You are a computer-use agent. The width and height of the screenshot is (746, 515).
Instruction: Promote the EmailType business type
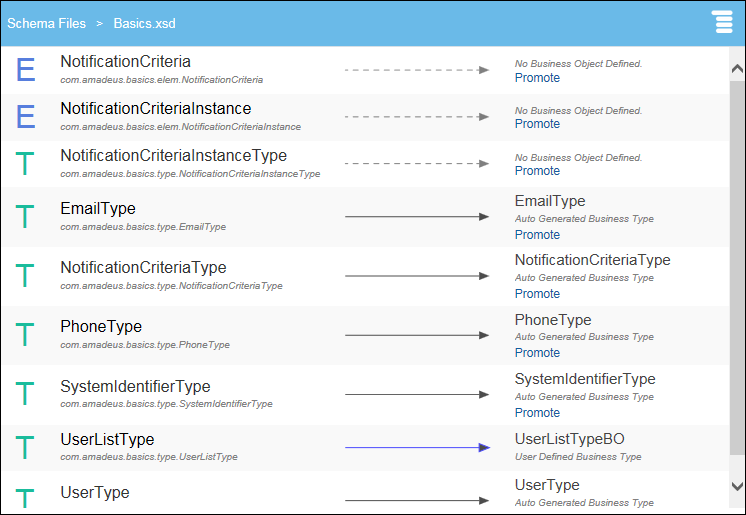(537, 235)
